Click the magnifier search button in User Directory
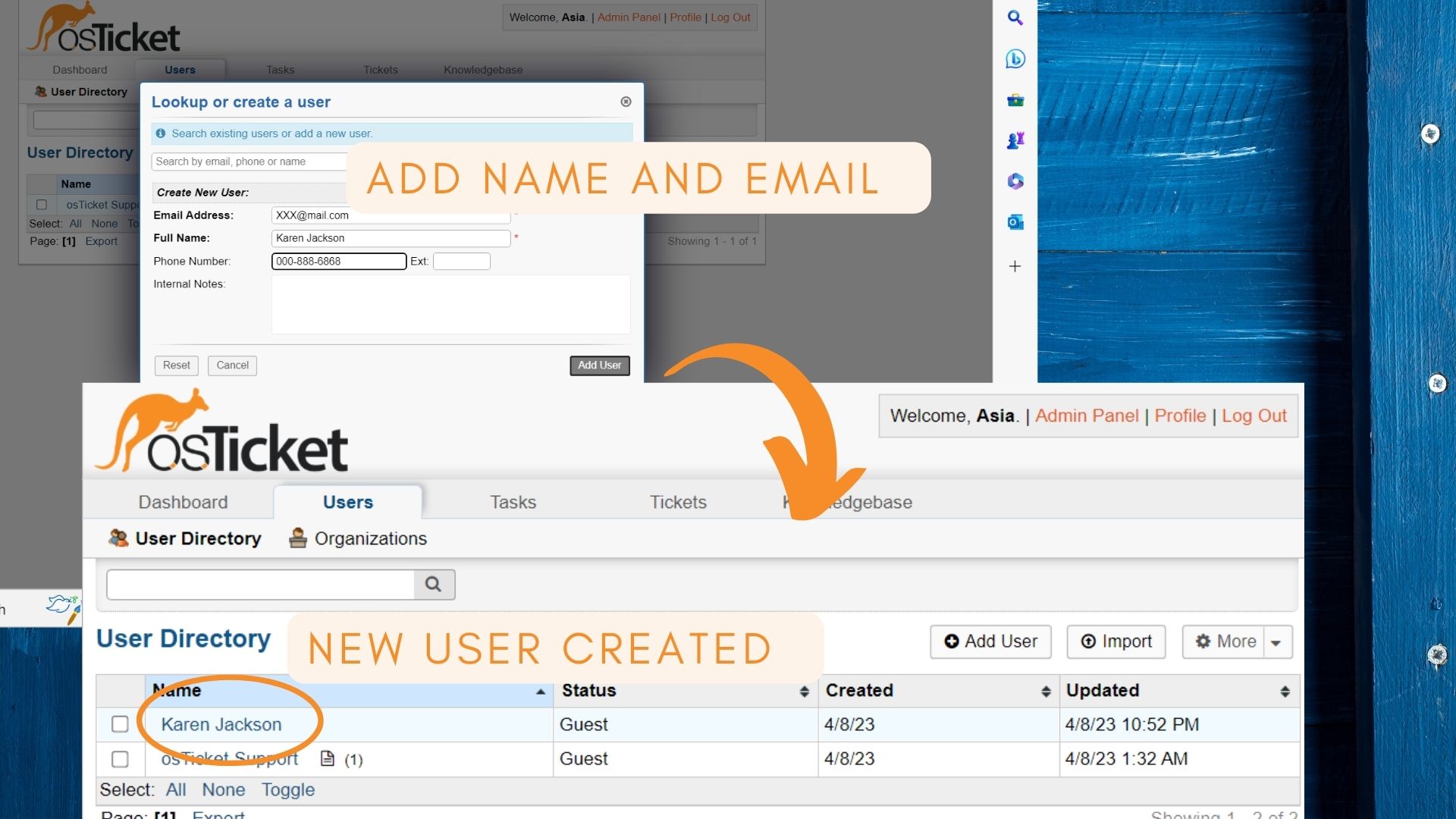Screen dimensions: 1456x819 click(x=433, y=585)
